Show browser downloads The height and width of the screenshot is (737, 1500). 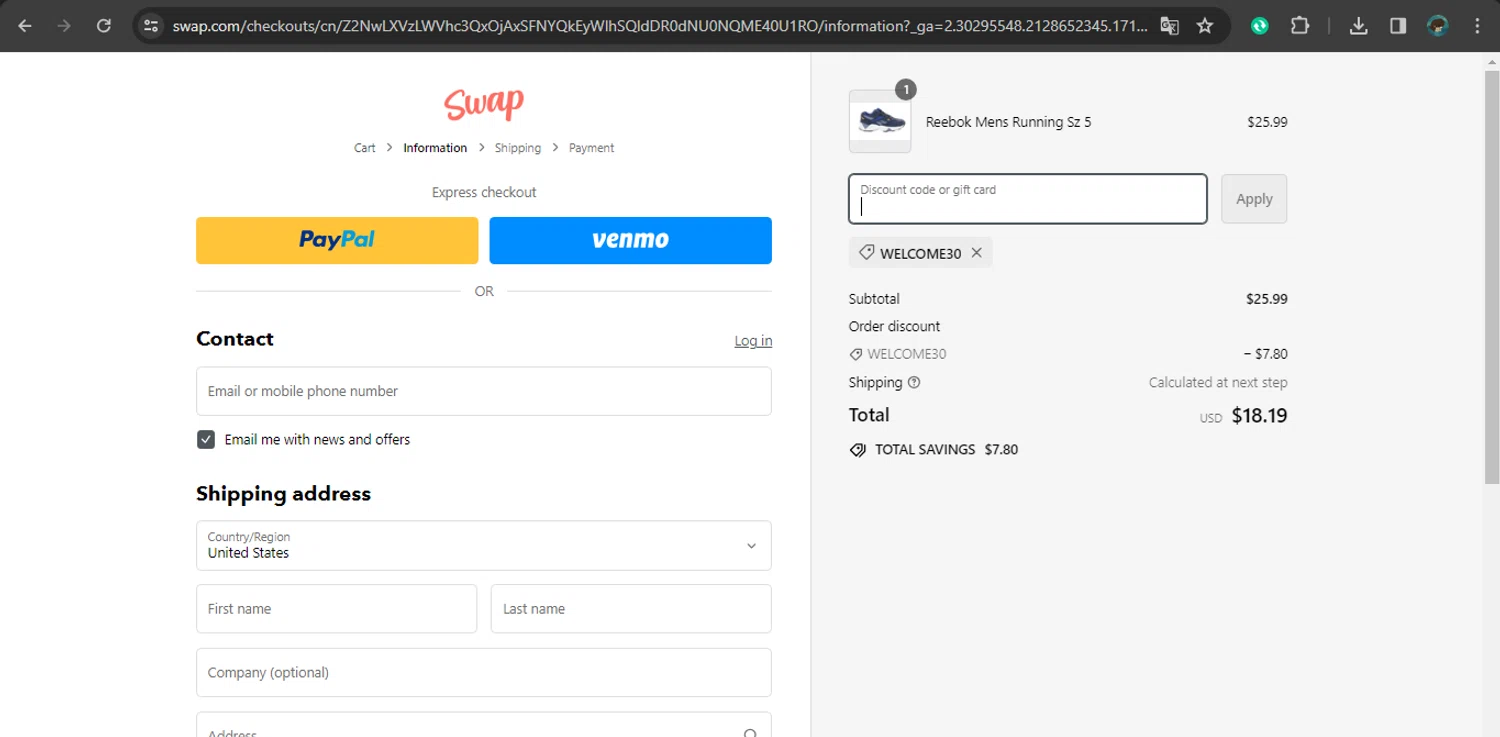click(x=1358, y=26)
